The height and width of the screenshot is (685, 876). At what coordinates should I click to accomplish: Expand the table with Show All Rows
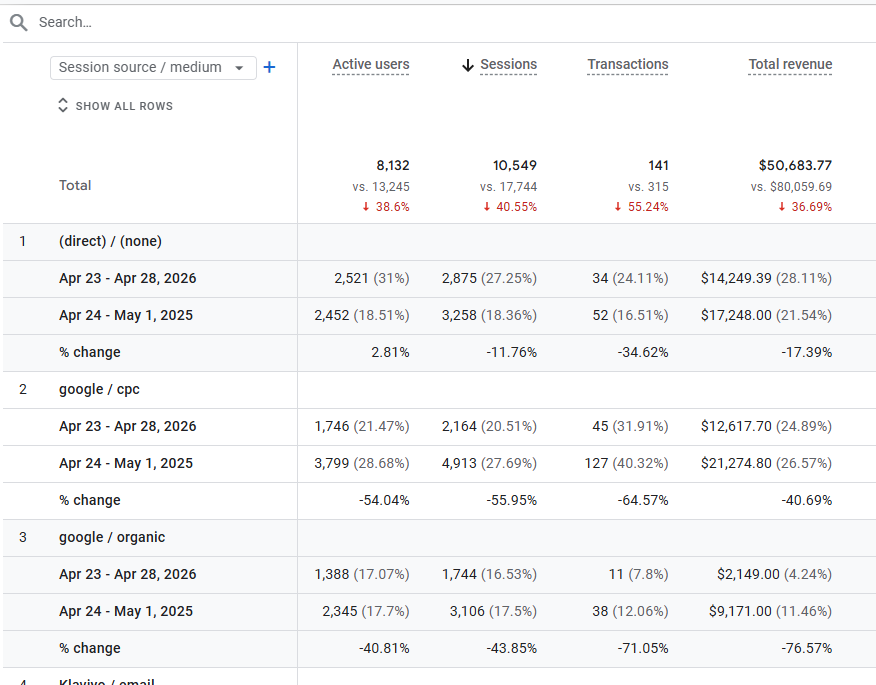click(115, 106)
